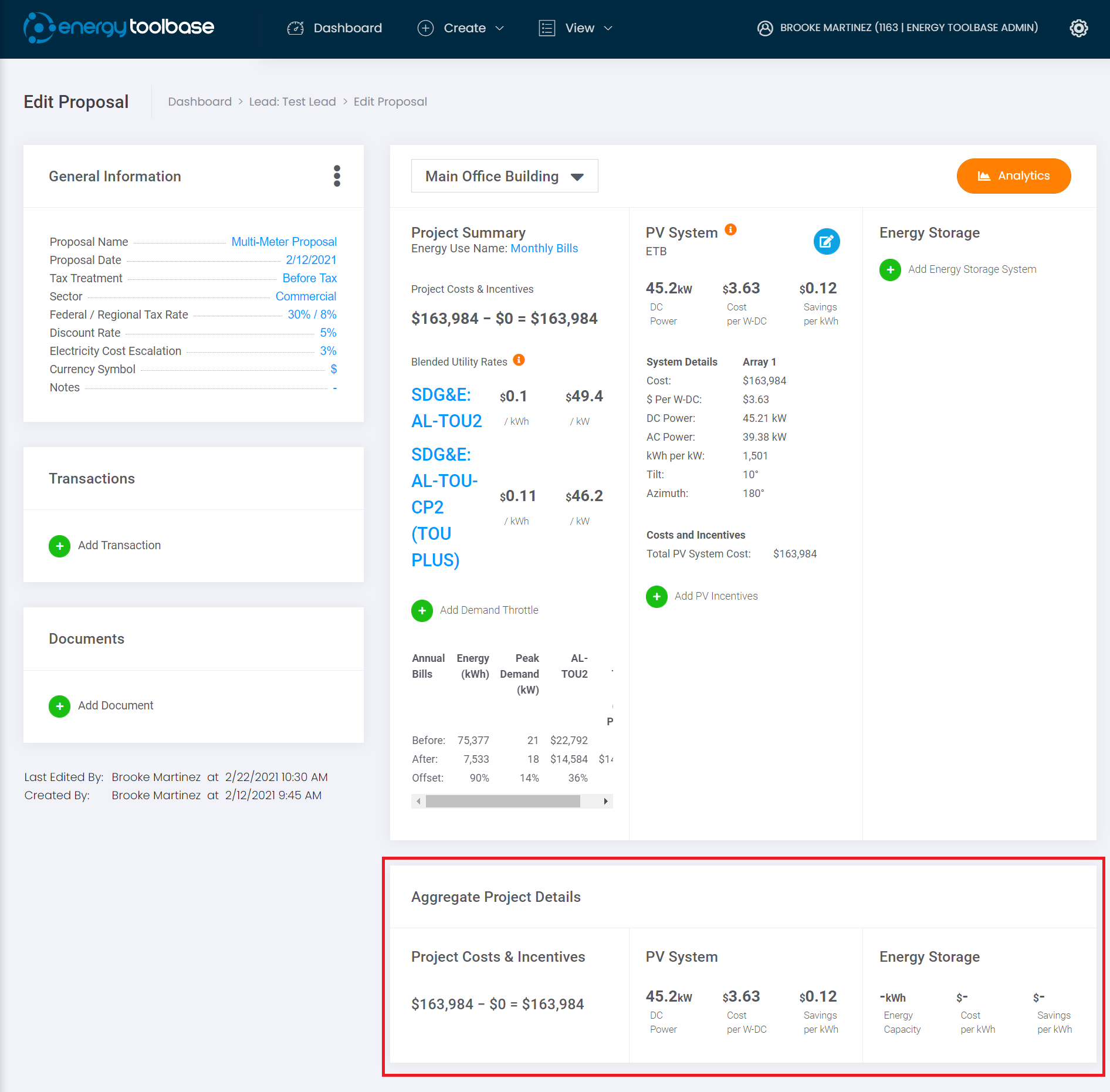Click the Notes dash value
Image resolution: width=1110 pixels, height=1092 pixels.
335,388
